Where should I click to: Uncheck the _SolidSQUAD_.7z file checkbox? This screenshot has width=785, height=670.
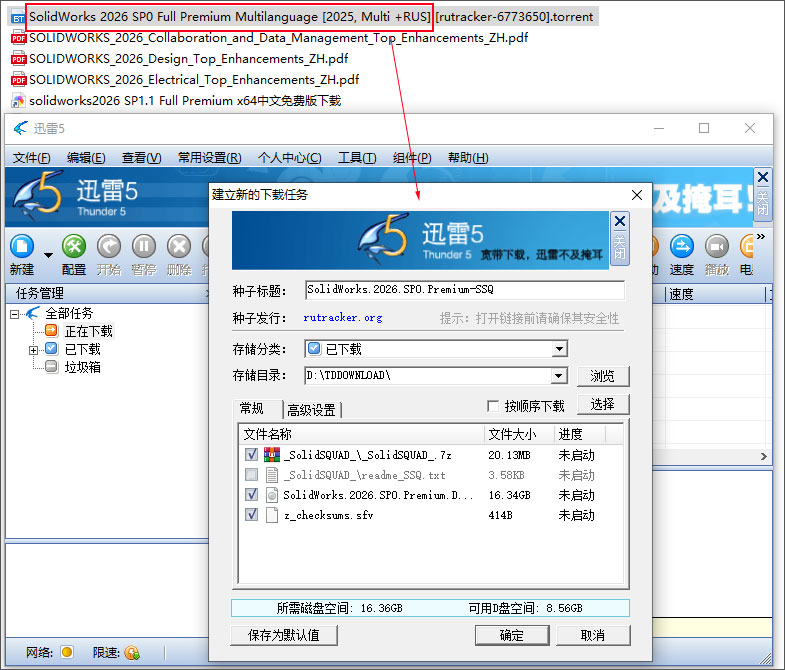click(x=251, y=455)
